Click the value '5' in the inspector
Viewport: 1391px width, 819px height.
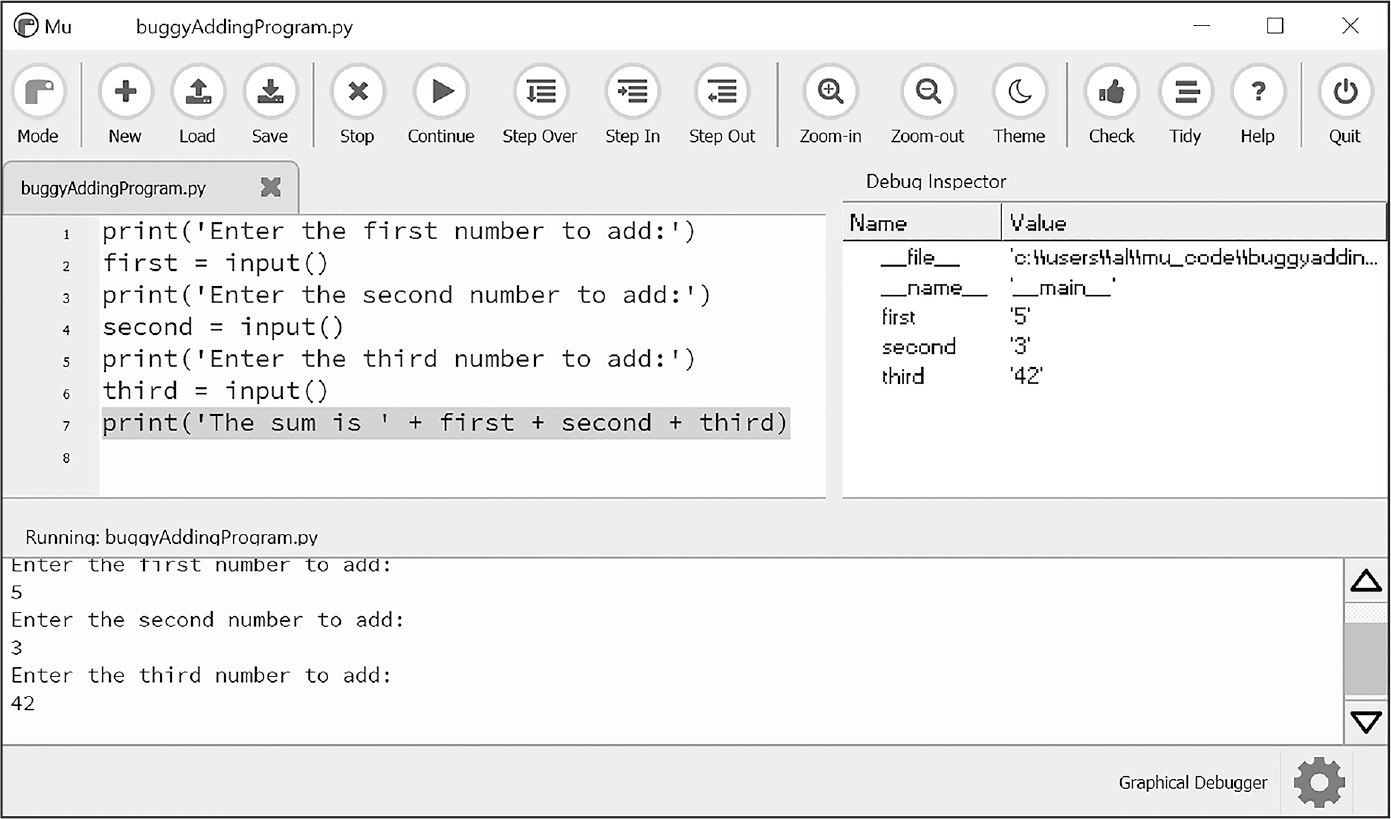1020,317
